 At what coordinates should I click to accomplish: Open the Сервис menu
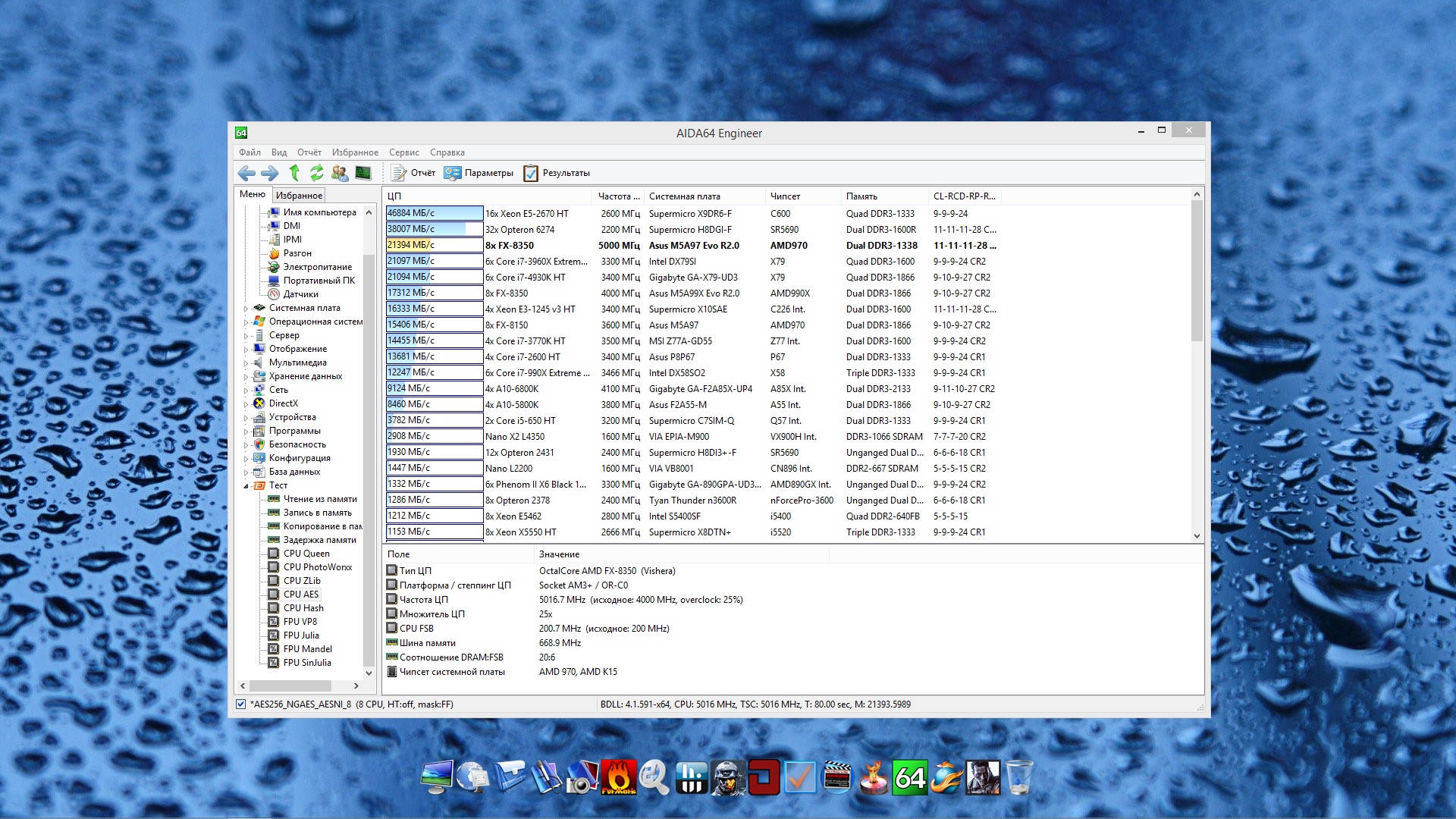pos(404,152)
